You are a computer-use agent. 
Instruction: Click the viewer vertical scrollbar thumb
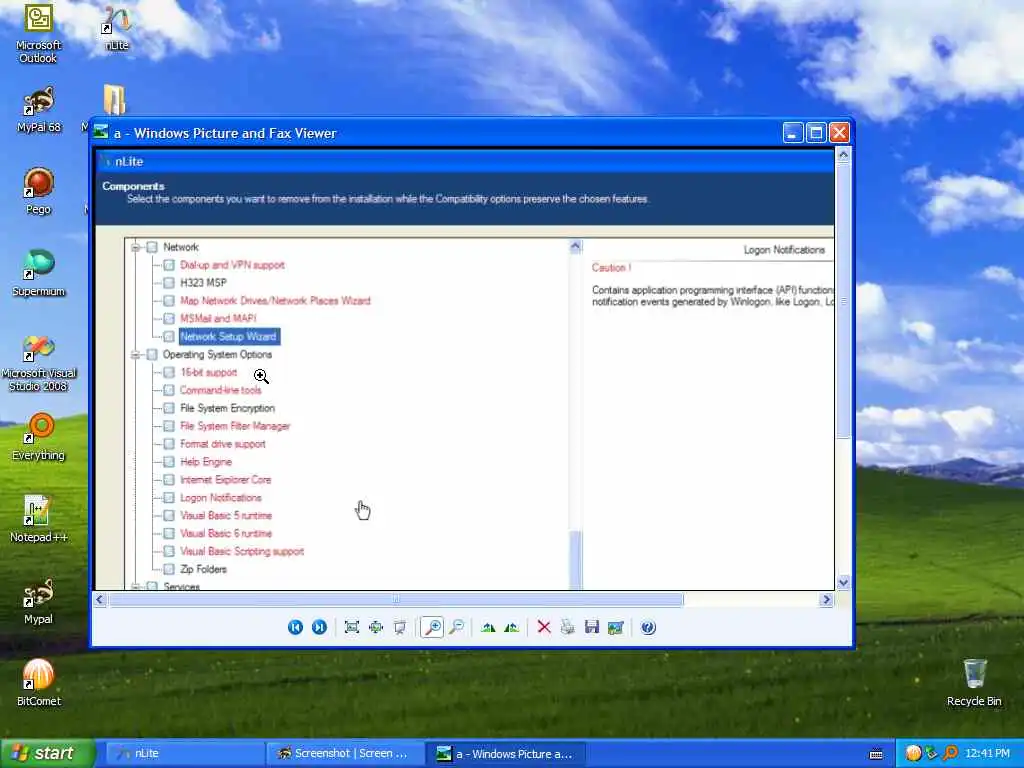[x=843, y=301]
